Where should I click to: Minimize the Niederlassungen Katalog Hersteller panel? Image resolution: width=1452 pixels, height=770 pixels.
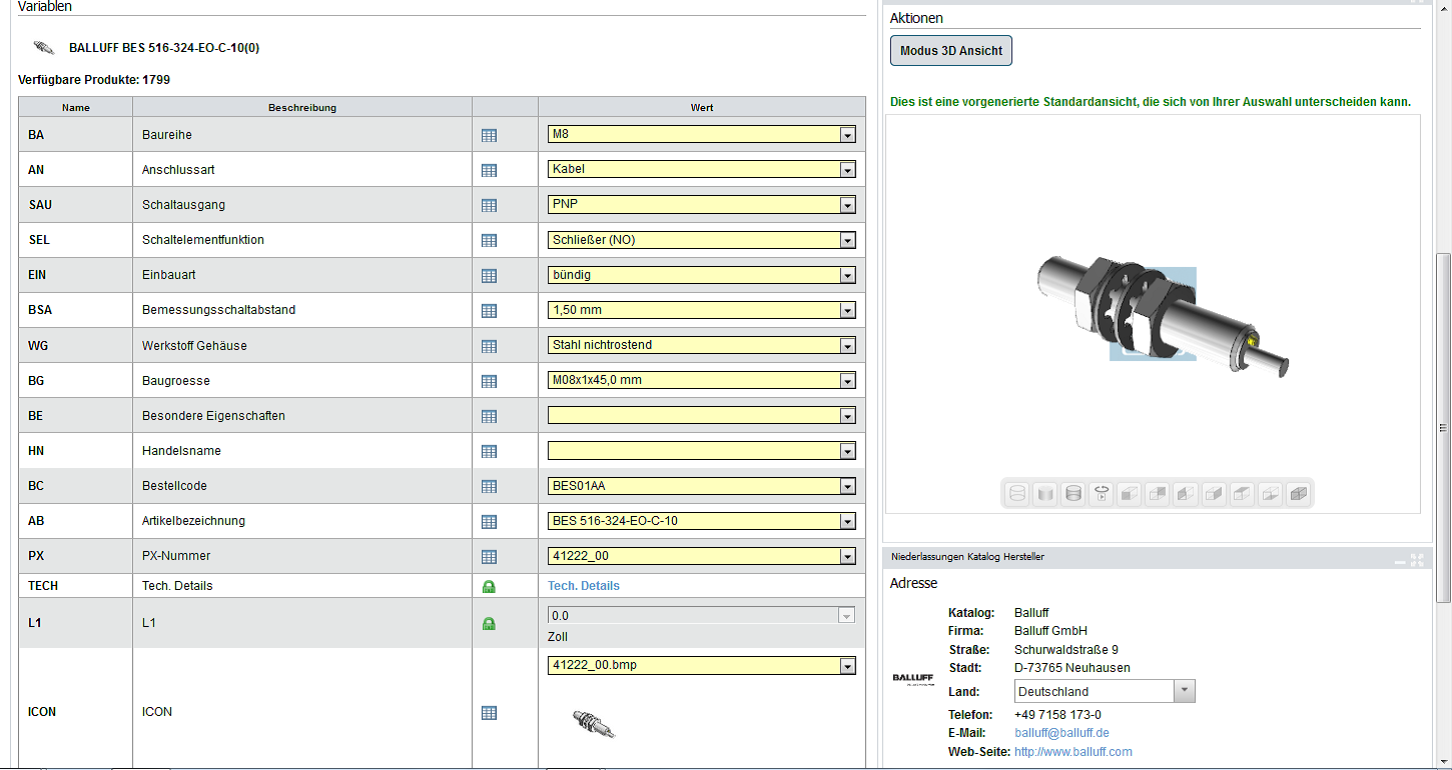1400,561
